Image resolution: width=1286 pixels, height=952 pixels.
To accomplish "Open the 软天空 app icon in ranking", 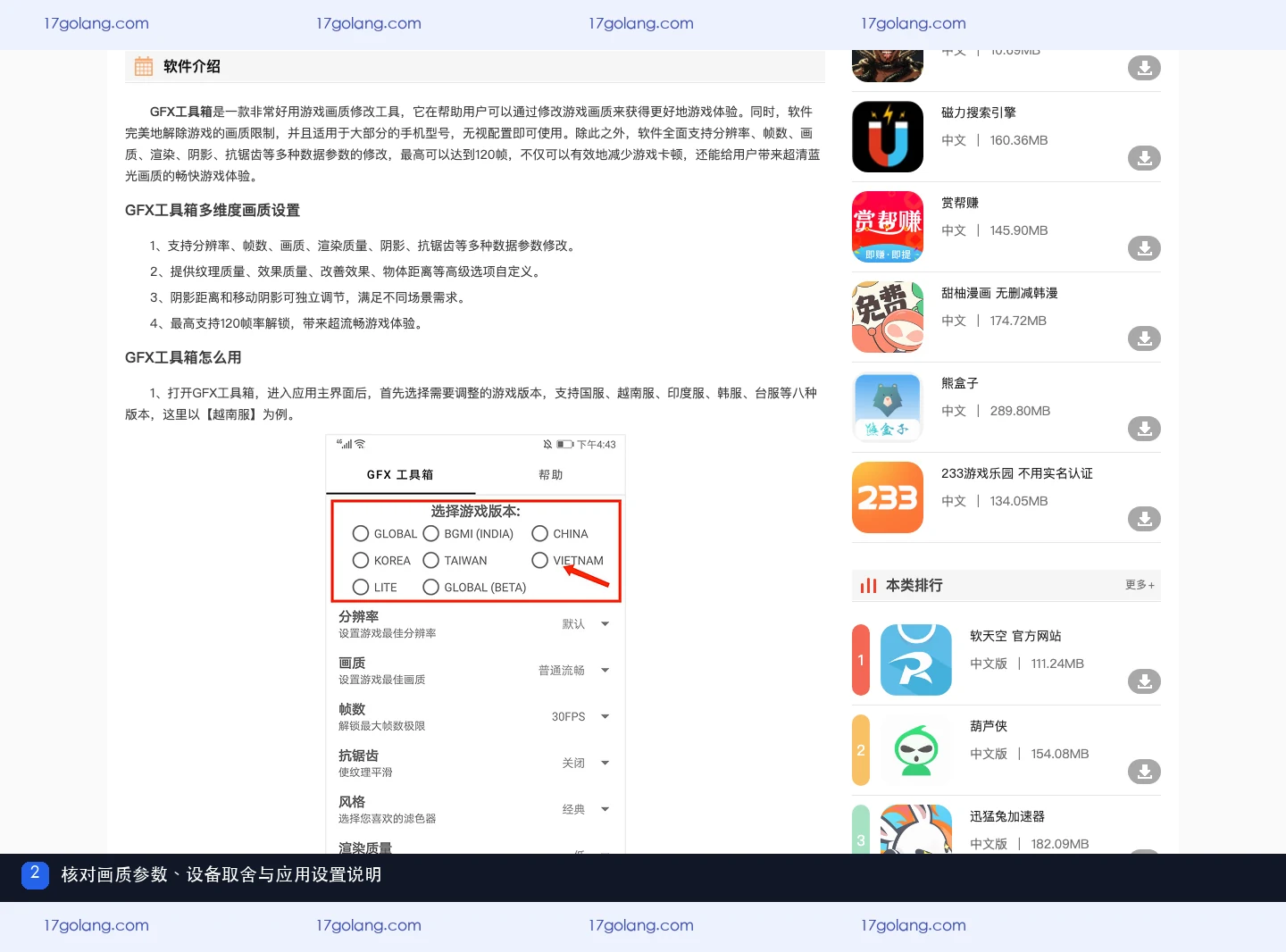I will pyautogui.click(x=916, y=660).
